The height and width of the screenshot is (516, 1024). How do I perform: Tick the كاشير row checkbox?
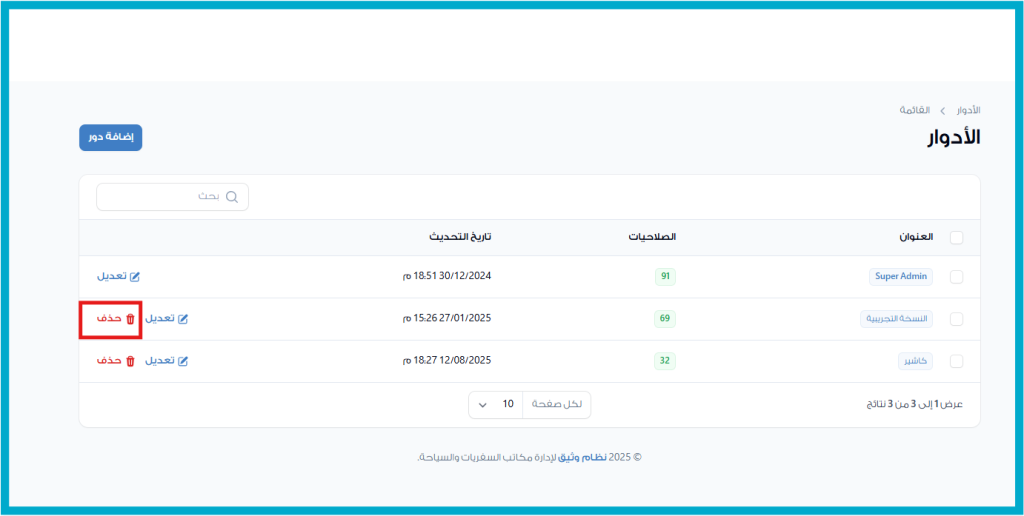point(956,361)
